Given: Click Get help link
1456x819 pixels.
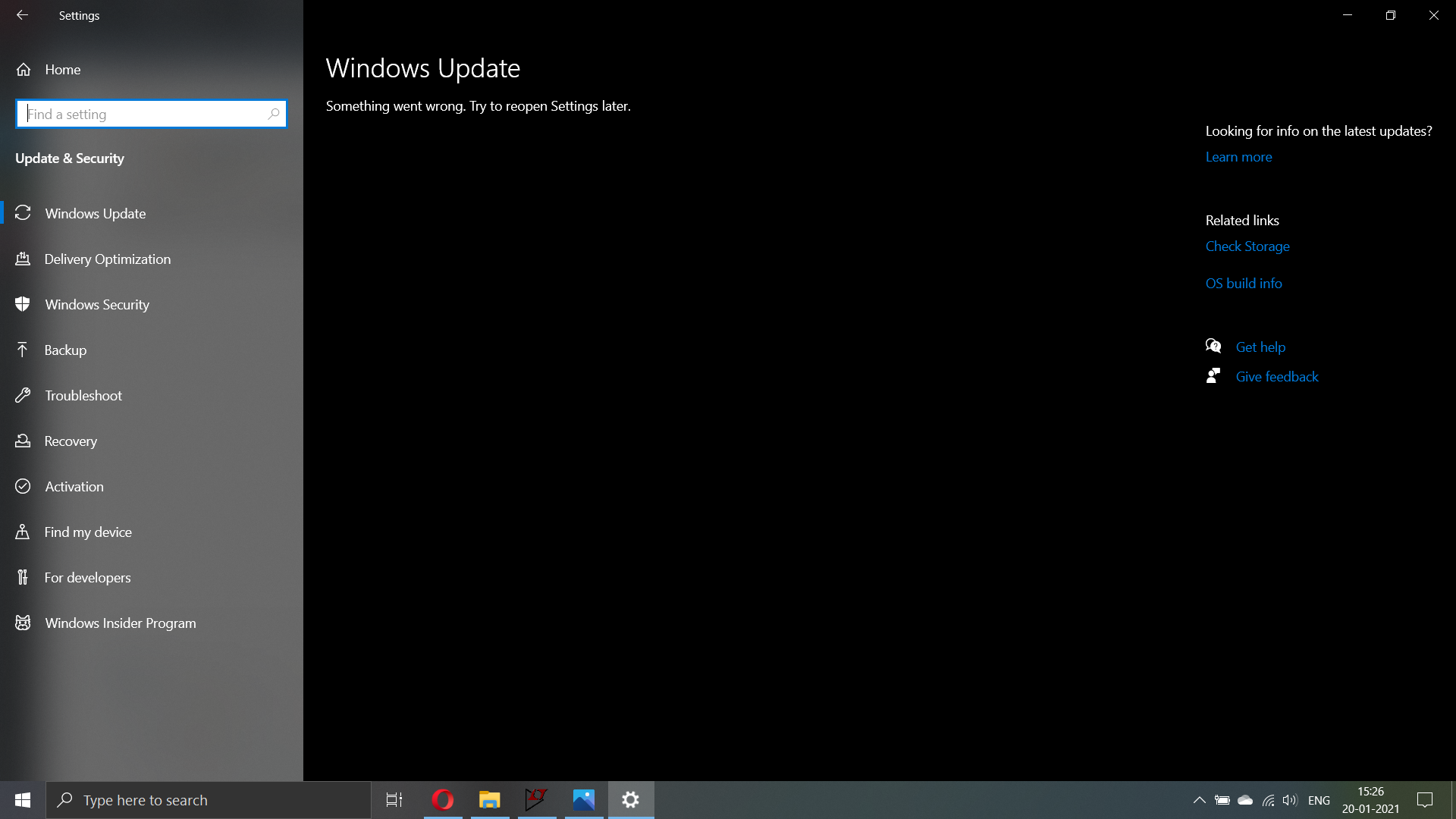Looking at the screenshot, I should click(x=1260, y=347).
